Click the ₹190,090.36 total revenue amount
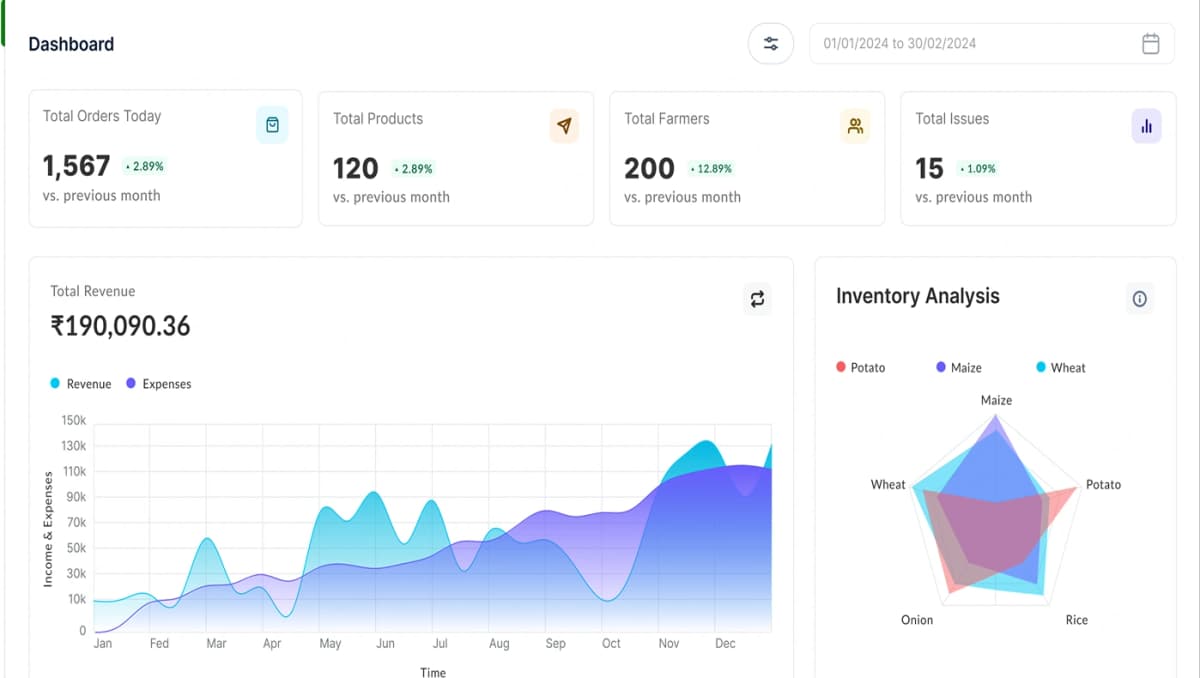The image size is (1200, 678). 120,326
